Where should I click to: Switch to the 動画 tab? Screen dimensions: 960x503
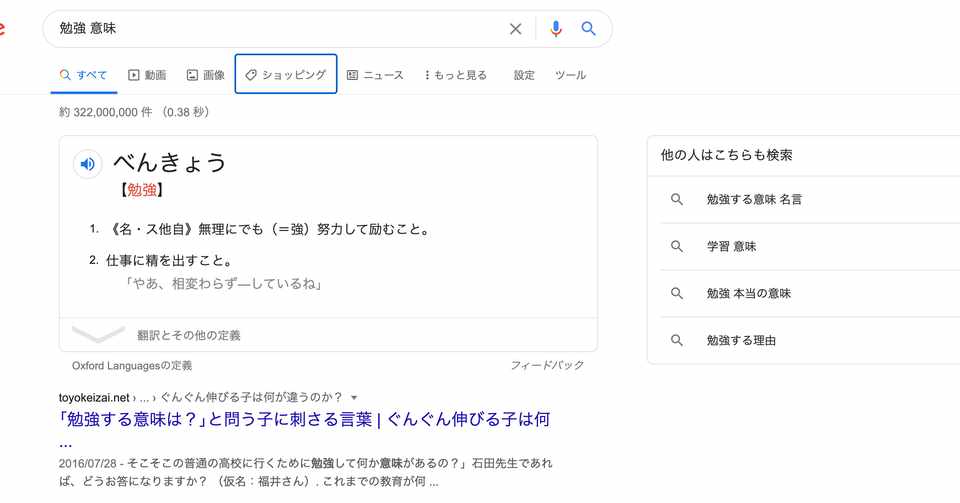coord(147,75)
